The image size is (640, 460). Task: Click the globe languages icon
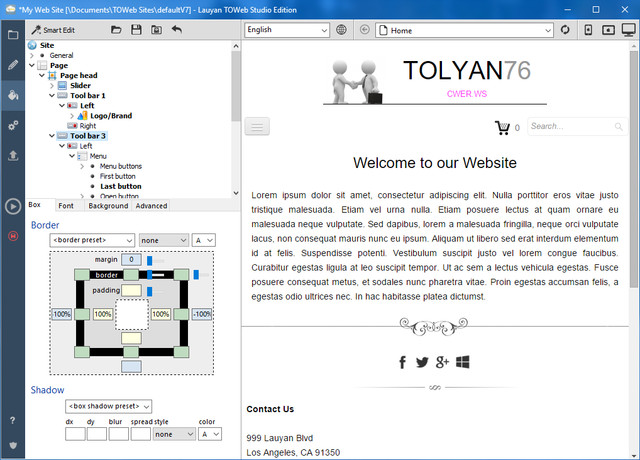tap(341, 30)
